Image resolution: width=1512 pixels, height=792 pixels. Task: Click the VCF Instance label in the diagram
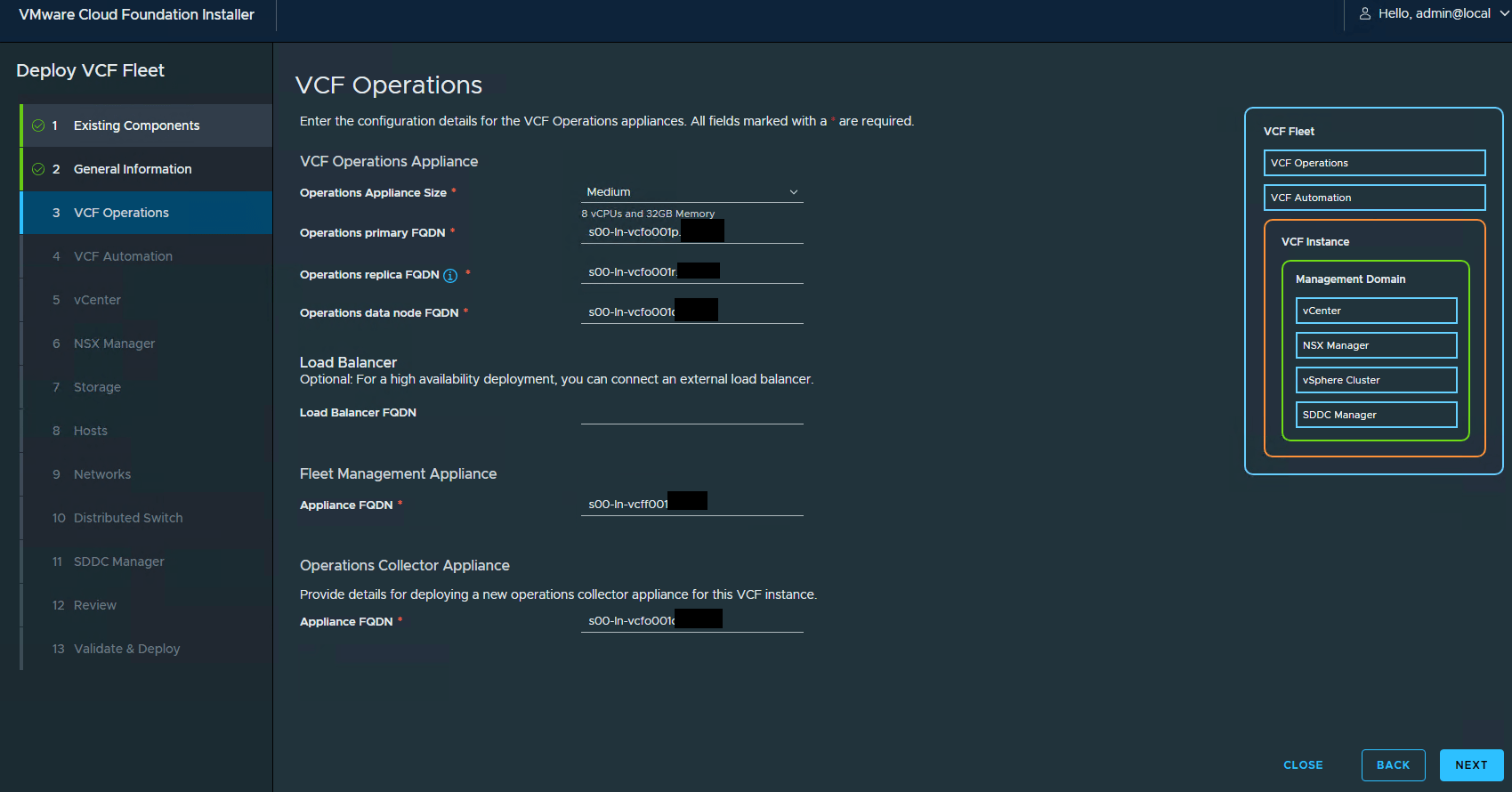point(1315,242)
